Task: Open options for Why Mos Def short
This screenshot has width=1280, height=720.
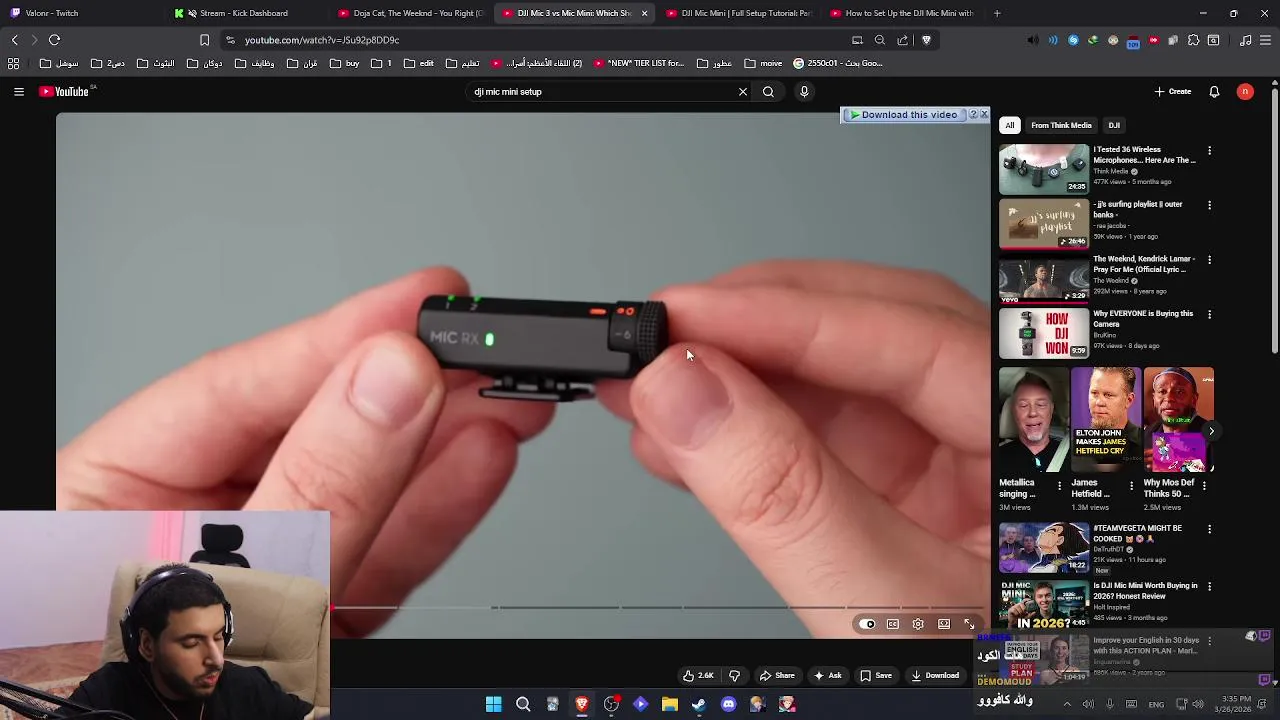Action: 1204,485
